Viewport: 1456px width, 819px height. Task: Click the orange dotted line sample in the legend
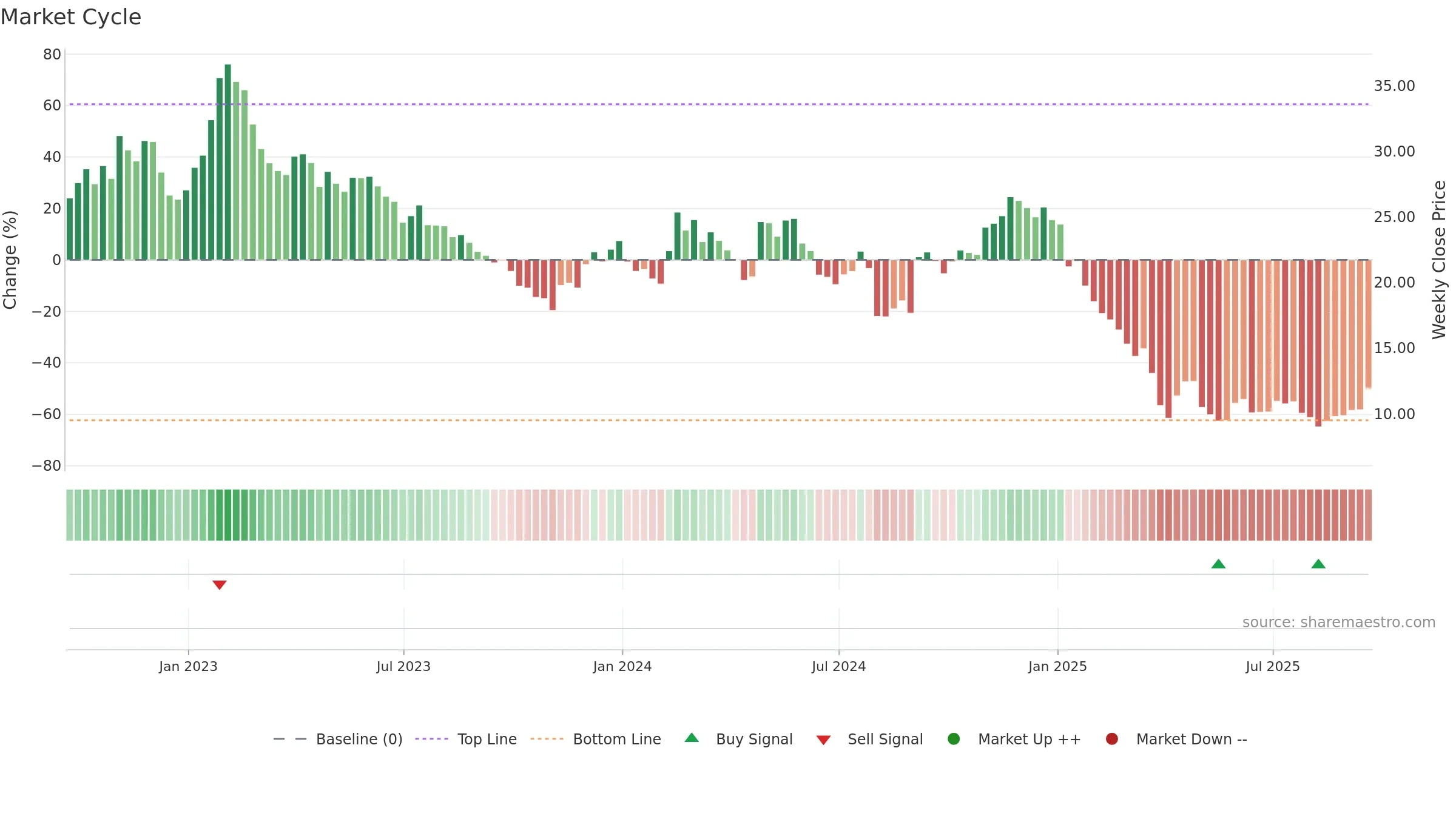(x=547, y=739)
